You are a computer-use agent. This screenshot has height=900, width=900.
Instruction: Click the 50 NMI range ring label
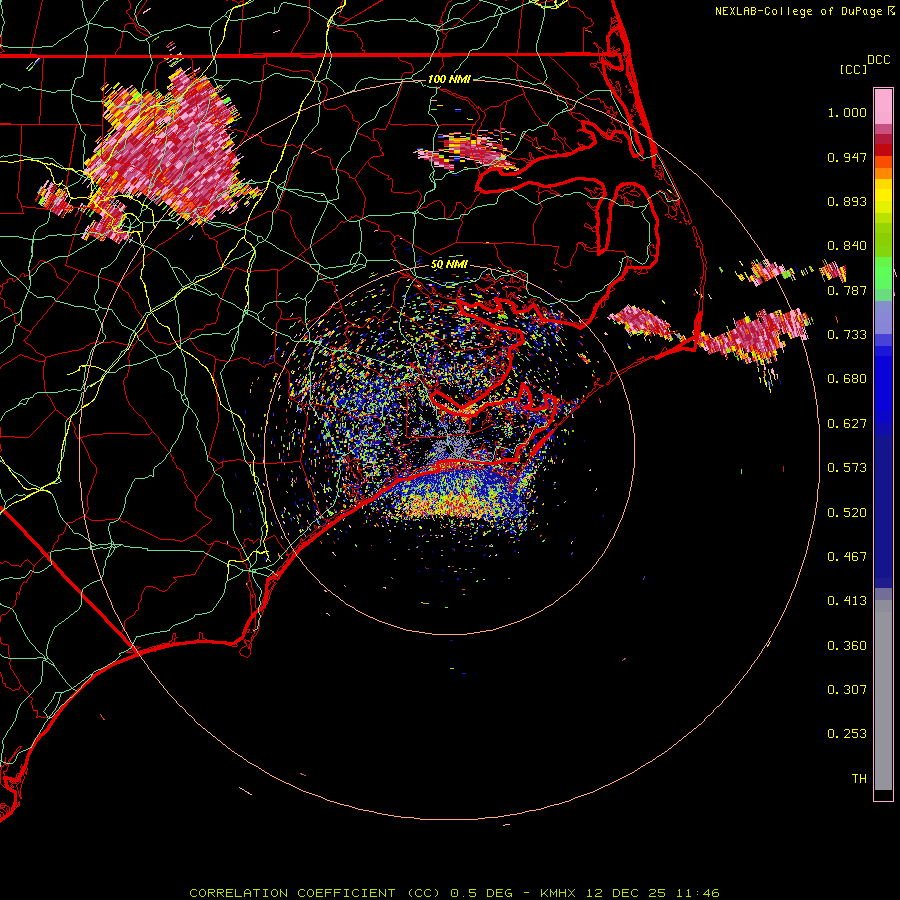449,265
